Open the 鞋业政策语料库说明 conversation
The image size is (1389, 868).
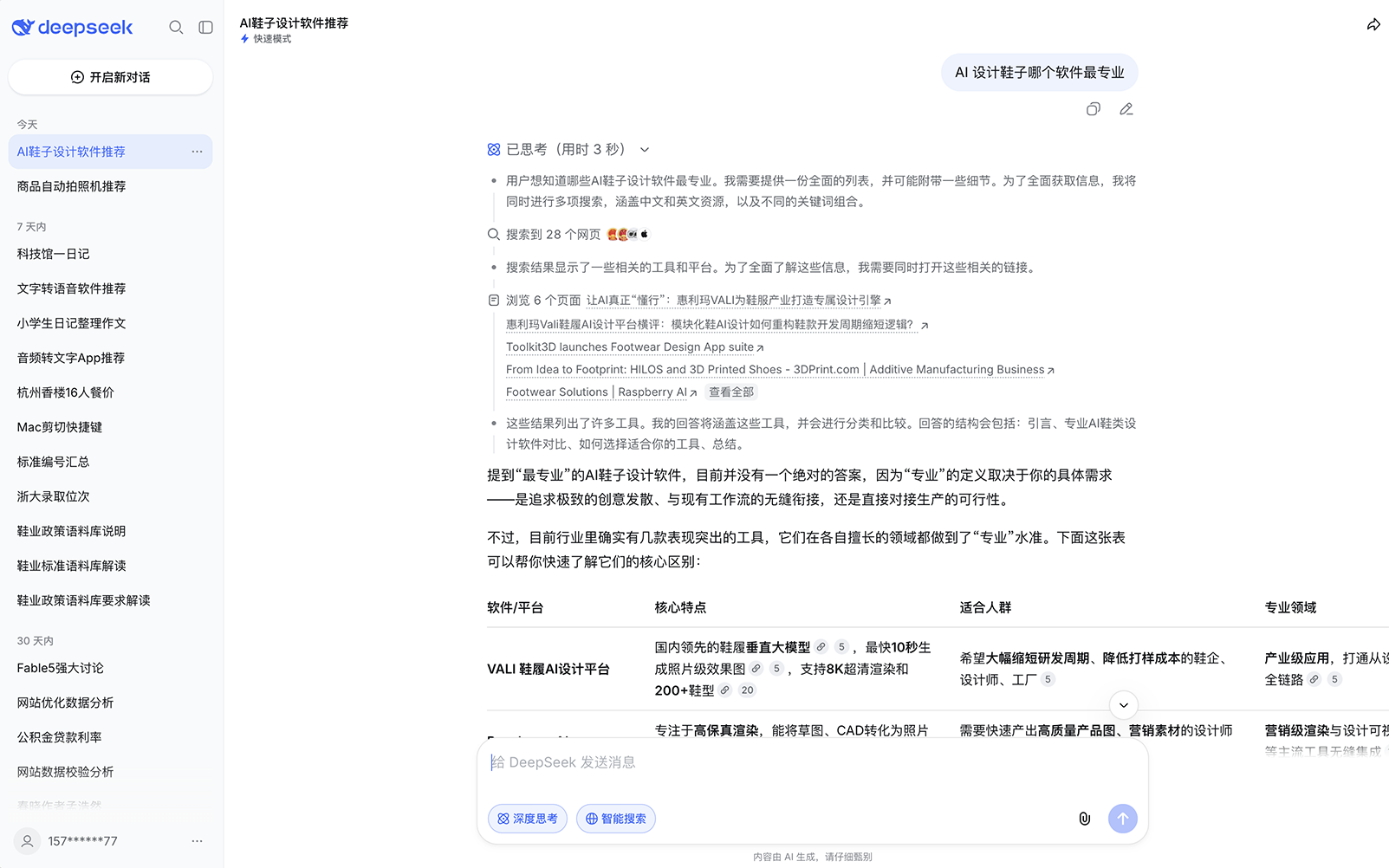click(110, 531)
